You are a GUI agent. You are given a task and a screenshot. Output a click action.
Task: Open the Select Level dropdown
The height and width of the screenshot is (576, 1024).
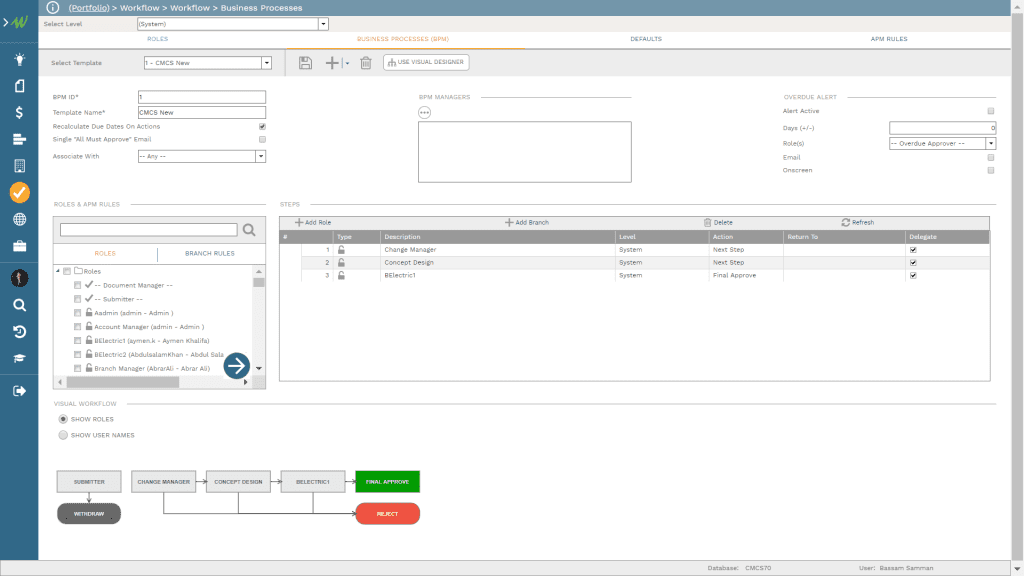click(323, 24)
